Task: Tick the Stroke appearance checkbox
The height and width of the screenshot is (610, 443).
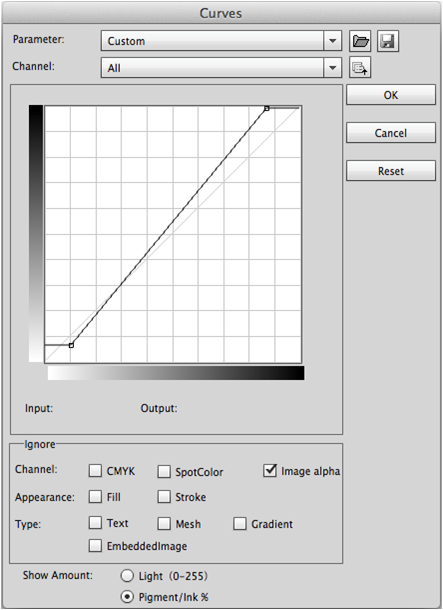Action: click(164, 496)
